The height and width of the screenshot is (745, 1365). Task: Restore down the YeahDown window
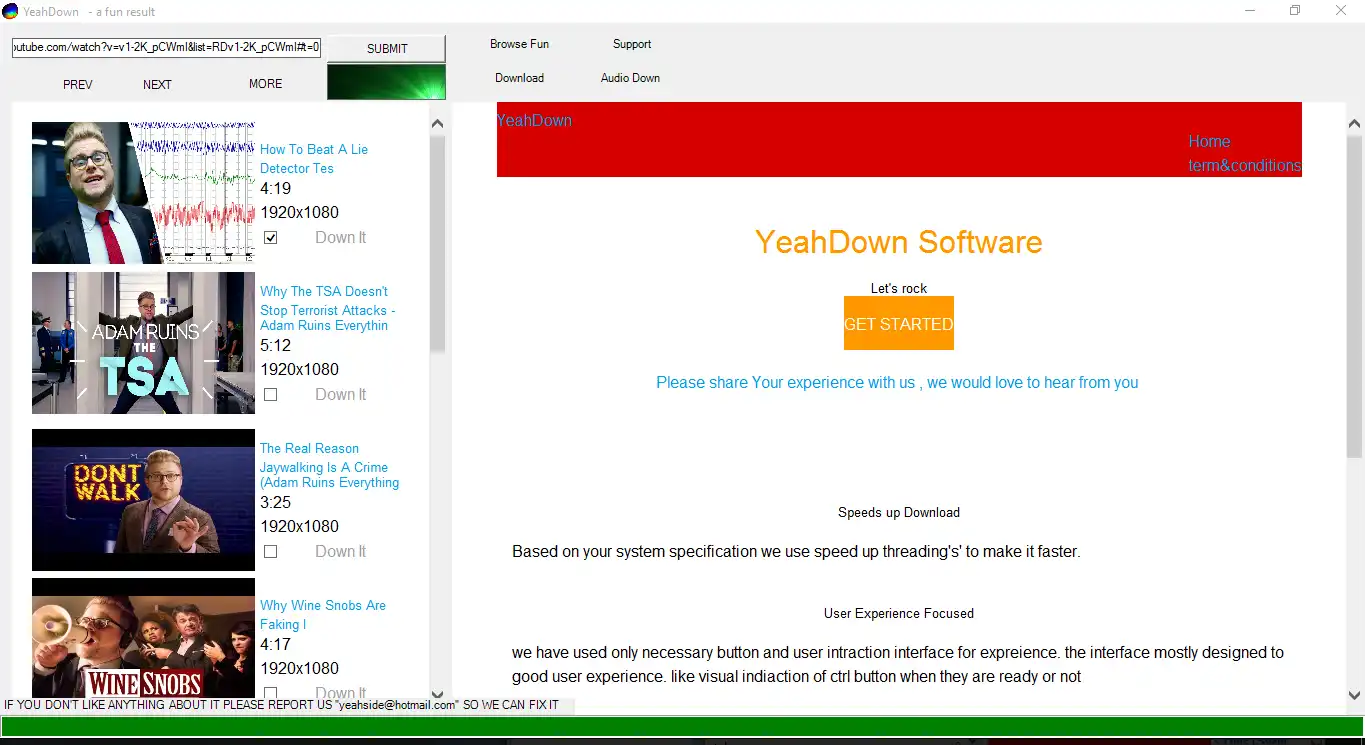pos(1295,11)
